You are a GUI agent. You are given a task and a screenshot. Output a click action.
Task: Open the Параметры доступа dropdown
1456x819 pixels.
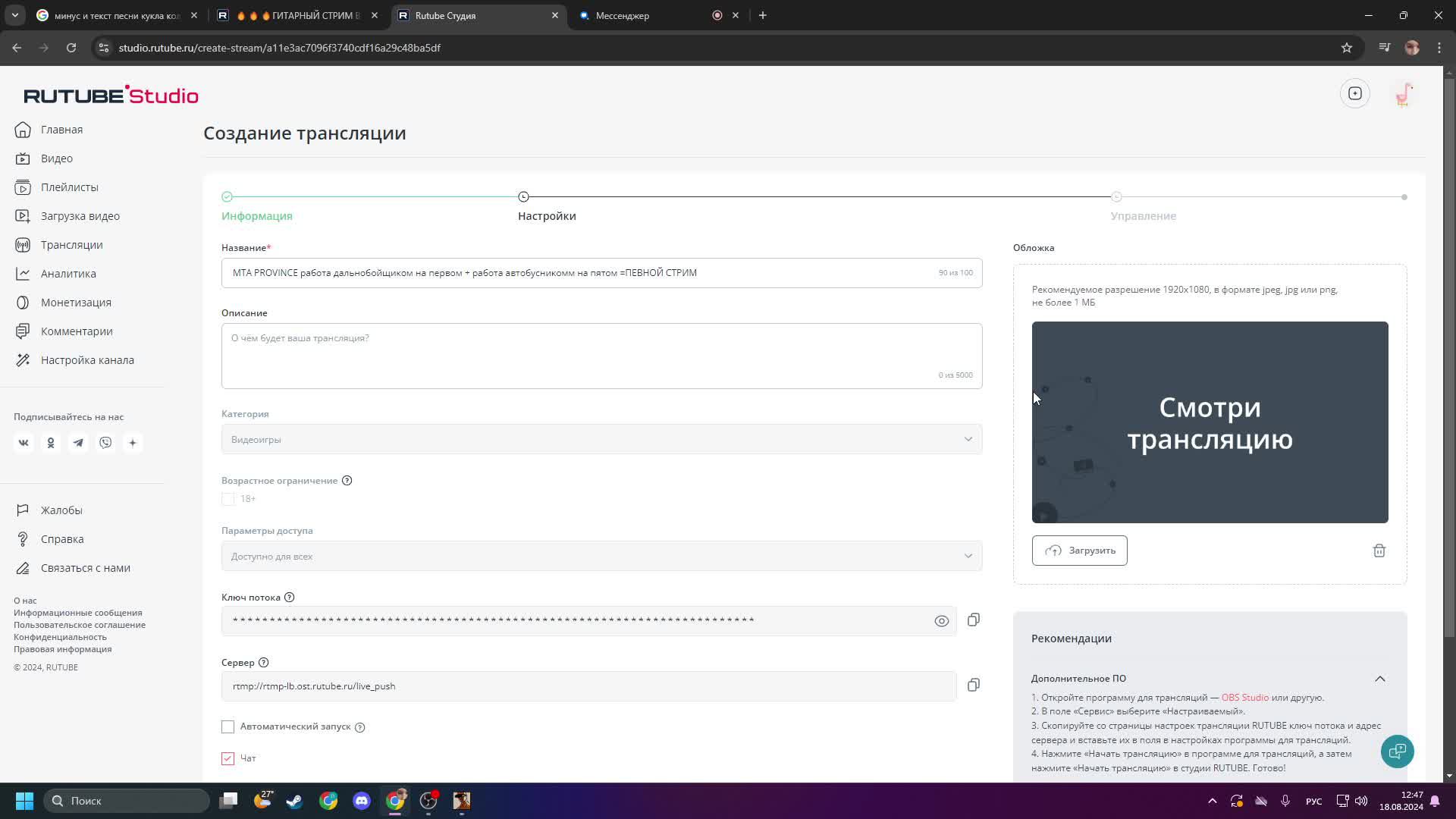coord(601,557)
